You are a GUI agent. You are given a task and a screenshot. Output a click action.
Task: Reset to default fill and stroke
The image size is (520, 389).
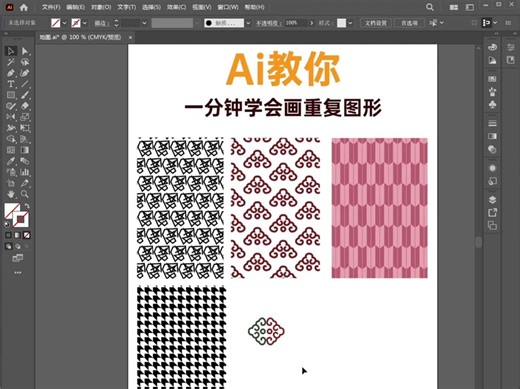pos(7,225)
